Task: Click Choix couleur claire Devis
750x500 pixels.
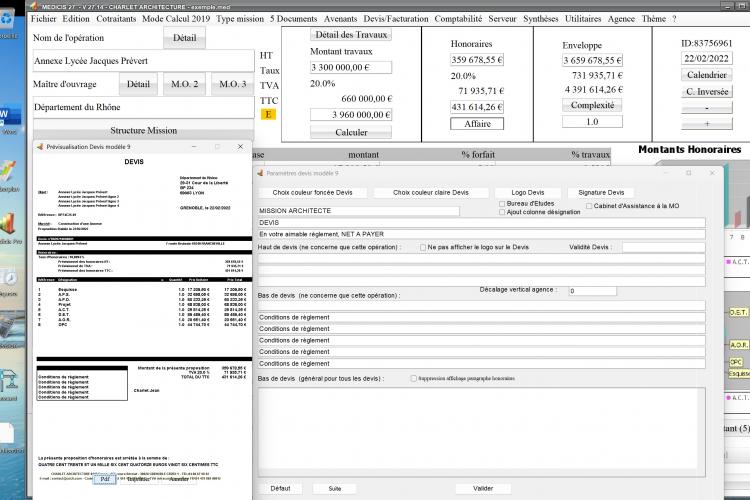Action: click(430, 192)
